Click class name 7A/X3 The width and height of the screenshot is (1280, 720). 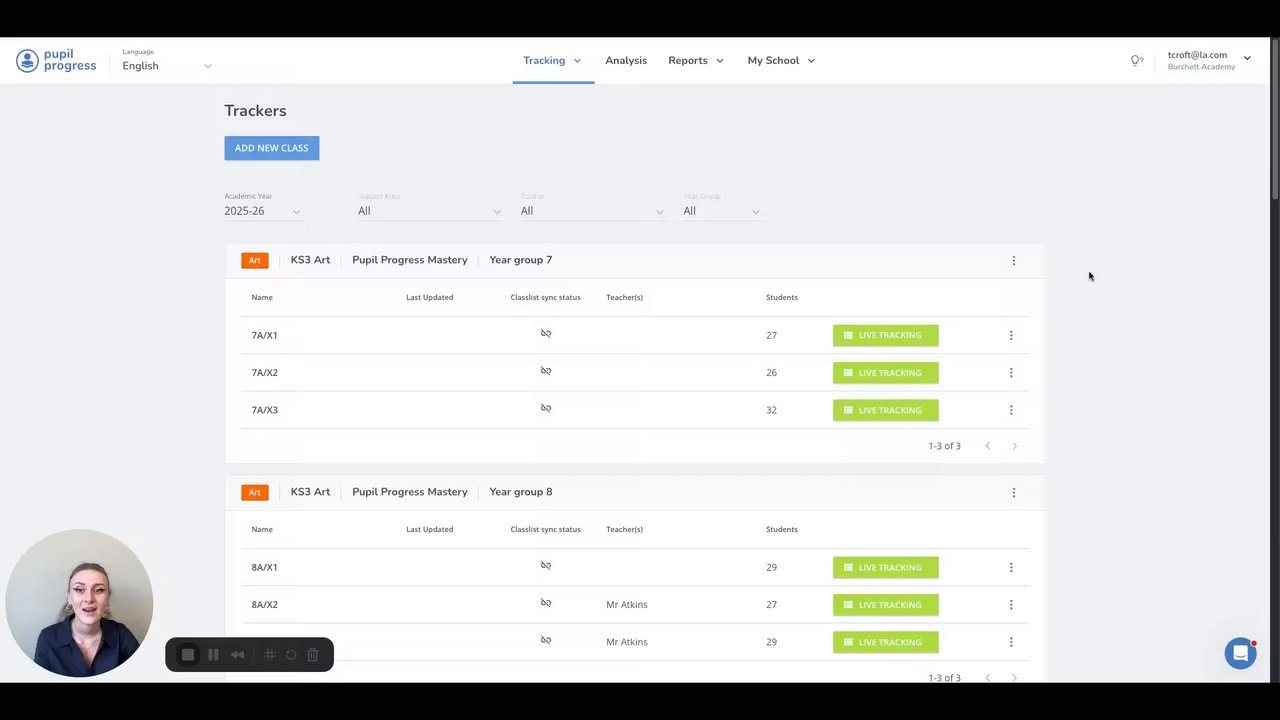265,410
